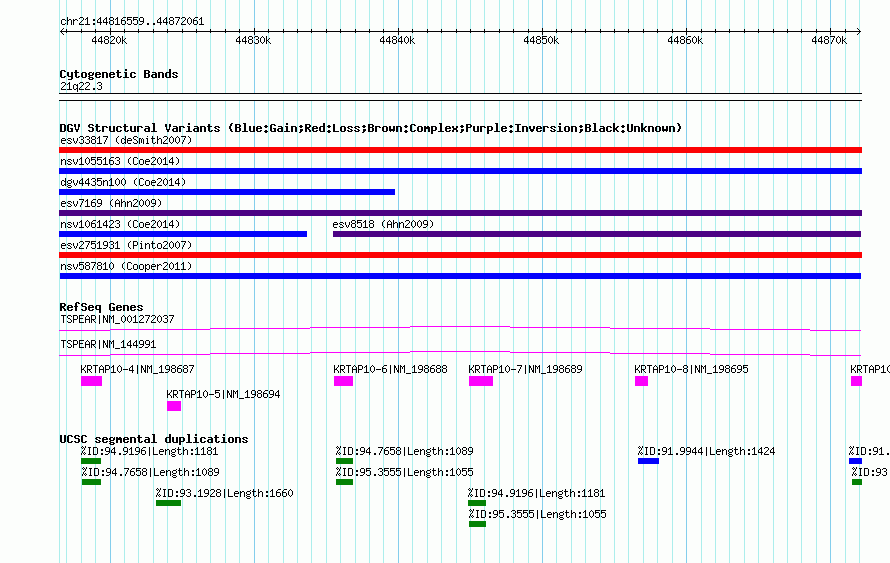Select the KRTAP10-5|NM_198694 label

223,394
